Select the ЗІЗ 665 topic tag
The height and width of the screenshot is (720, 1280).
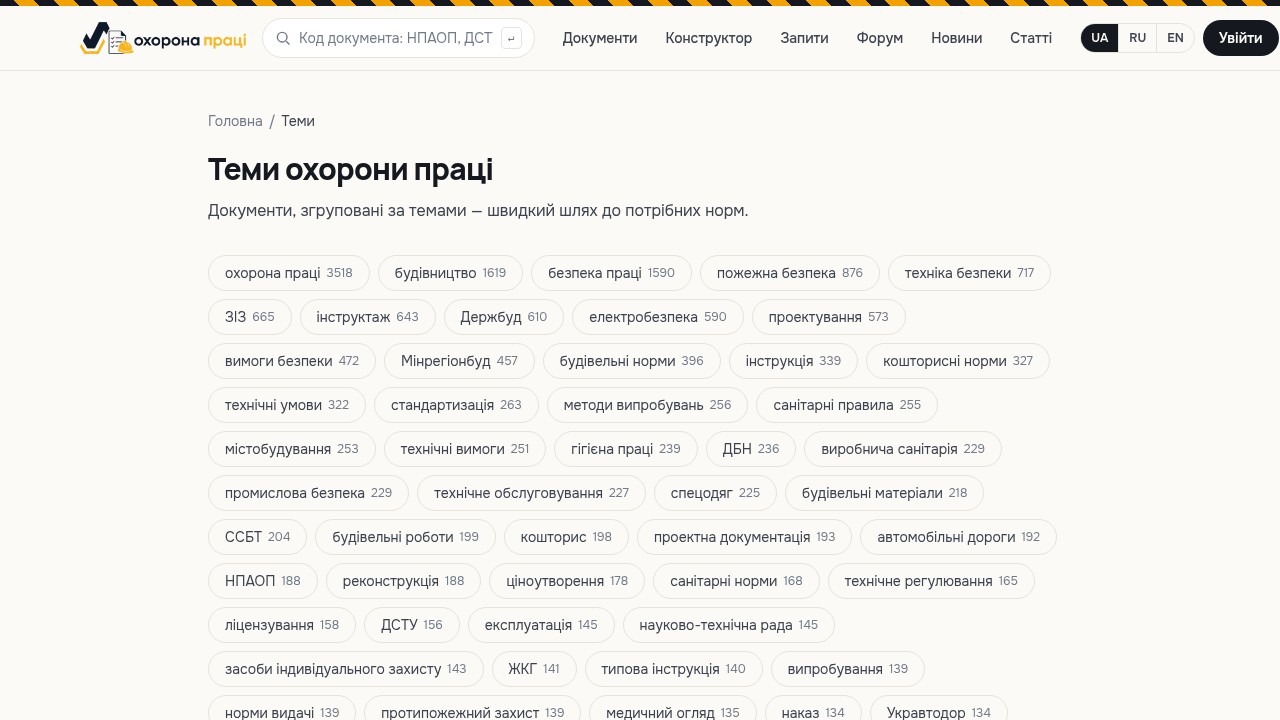[250, 317]
